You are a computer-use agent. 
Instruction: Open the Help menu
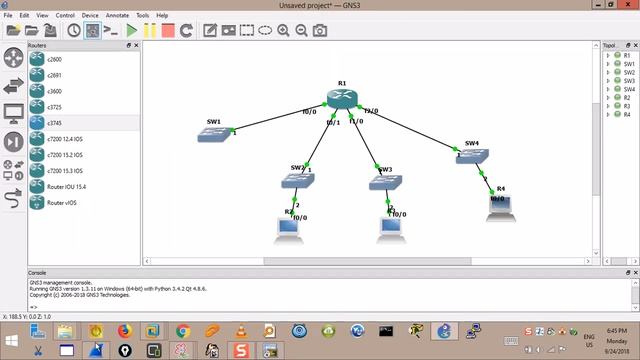[162, 15]
